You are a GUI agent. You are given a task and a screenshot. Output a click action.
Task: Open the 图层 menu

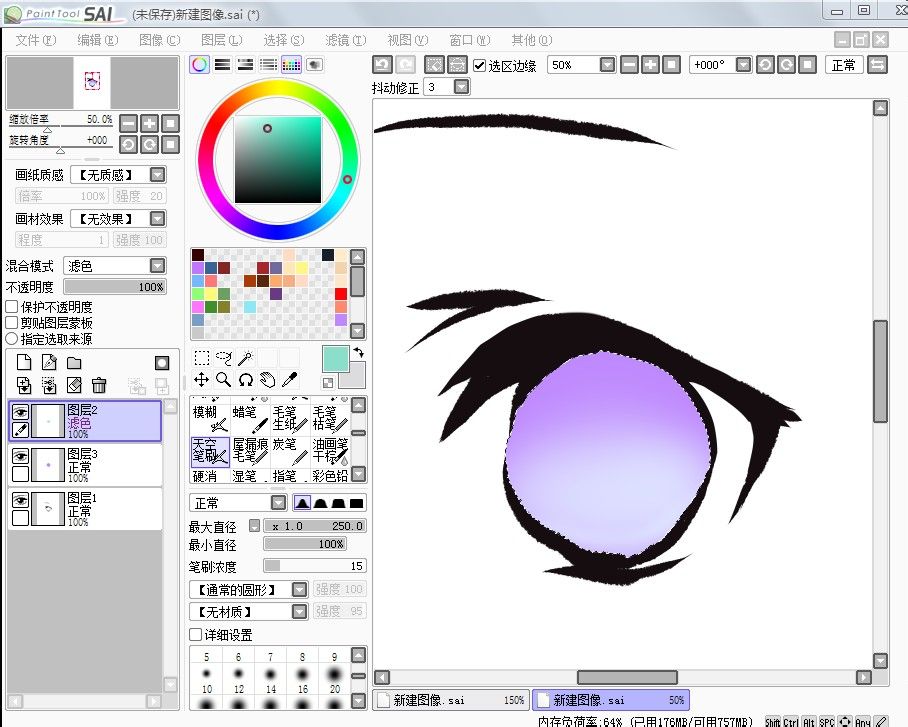pos(221,40)
